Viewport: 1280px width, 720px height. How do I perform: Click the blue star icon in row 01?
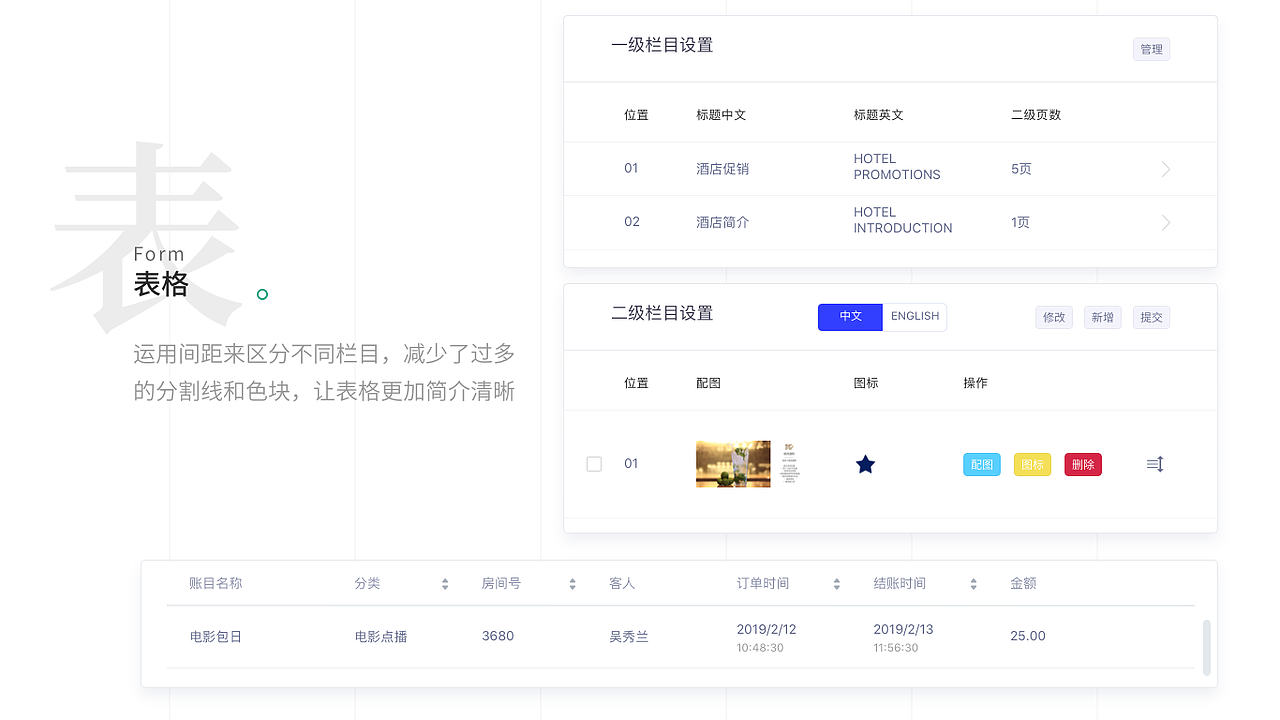(866, 464)
